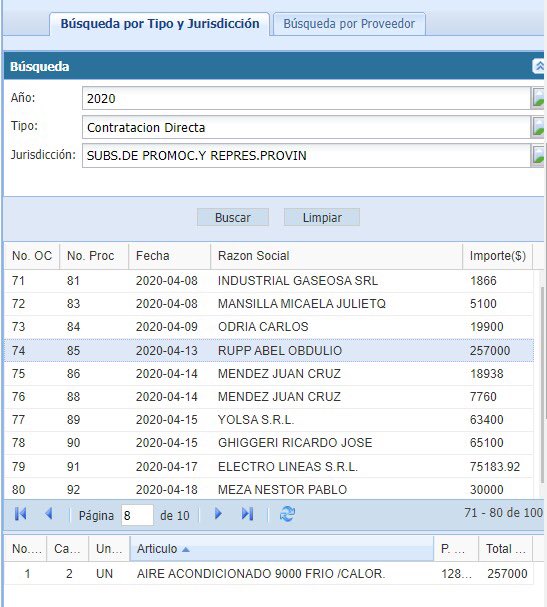Sort by No. OC column header
Viewport: 547px width, 607px height.
coord(32,256)
